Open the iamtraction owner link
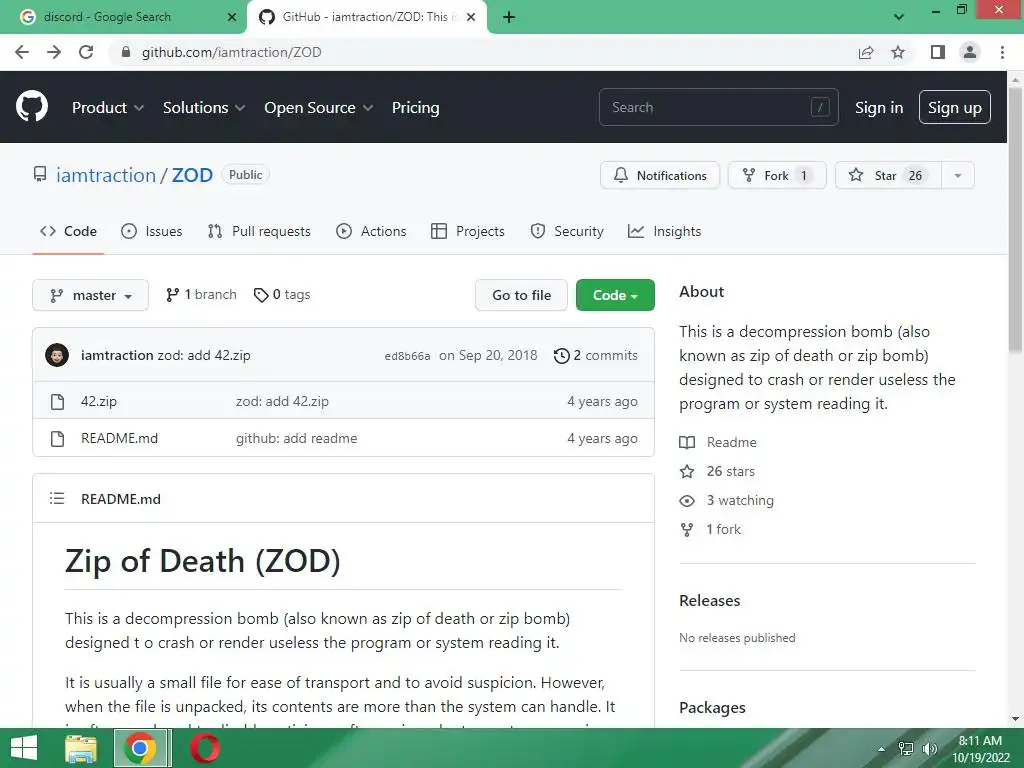The height and width of the screenshot is (768, 1024). coord(106,175)
